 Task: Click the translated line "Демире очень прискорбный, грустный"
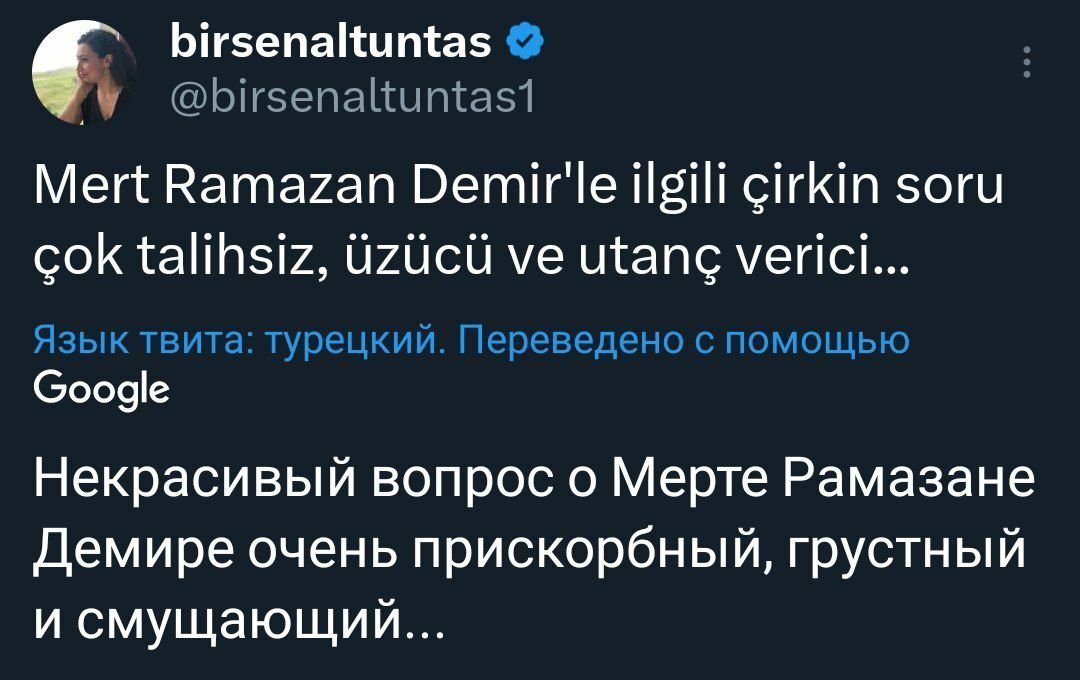[529, 551]
